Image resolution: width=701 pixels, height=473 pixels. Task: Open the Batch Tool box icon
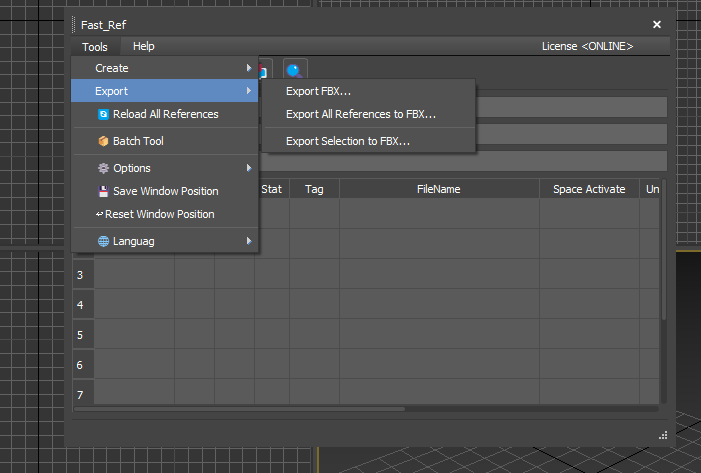click(x=103, y=141)
